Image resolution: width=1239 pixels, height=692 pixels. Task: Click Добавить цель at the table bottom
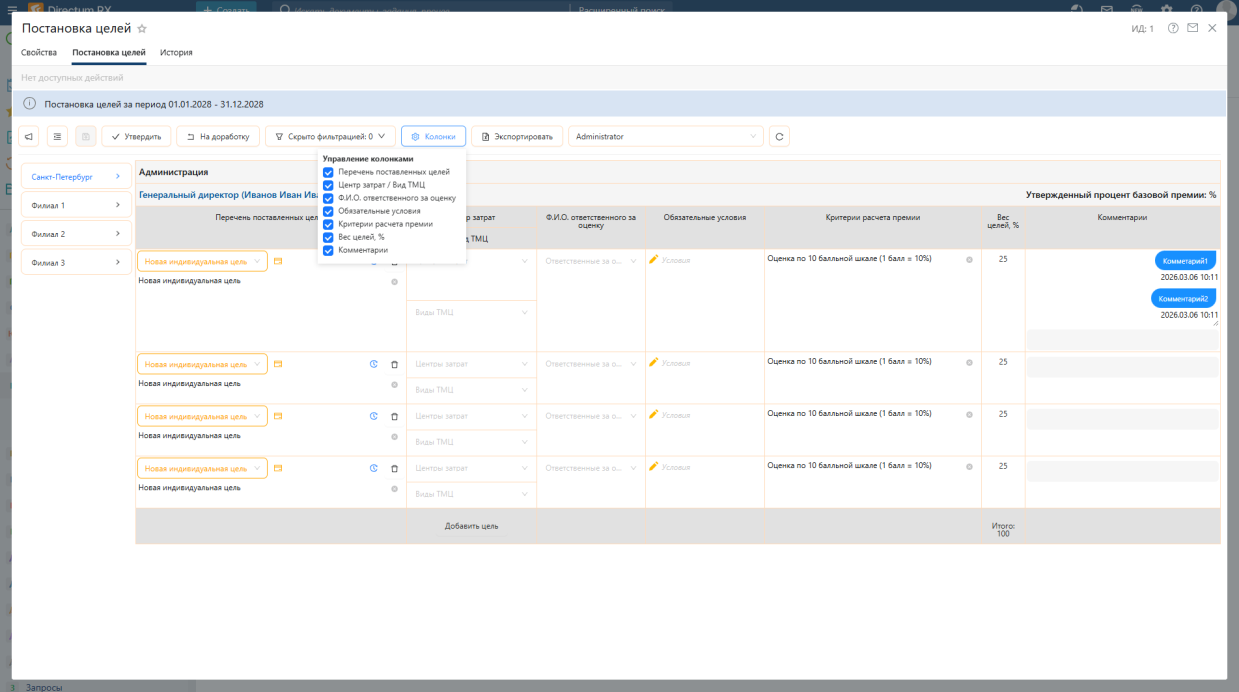(471, 525)
